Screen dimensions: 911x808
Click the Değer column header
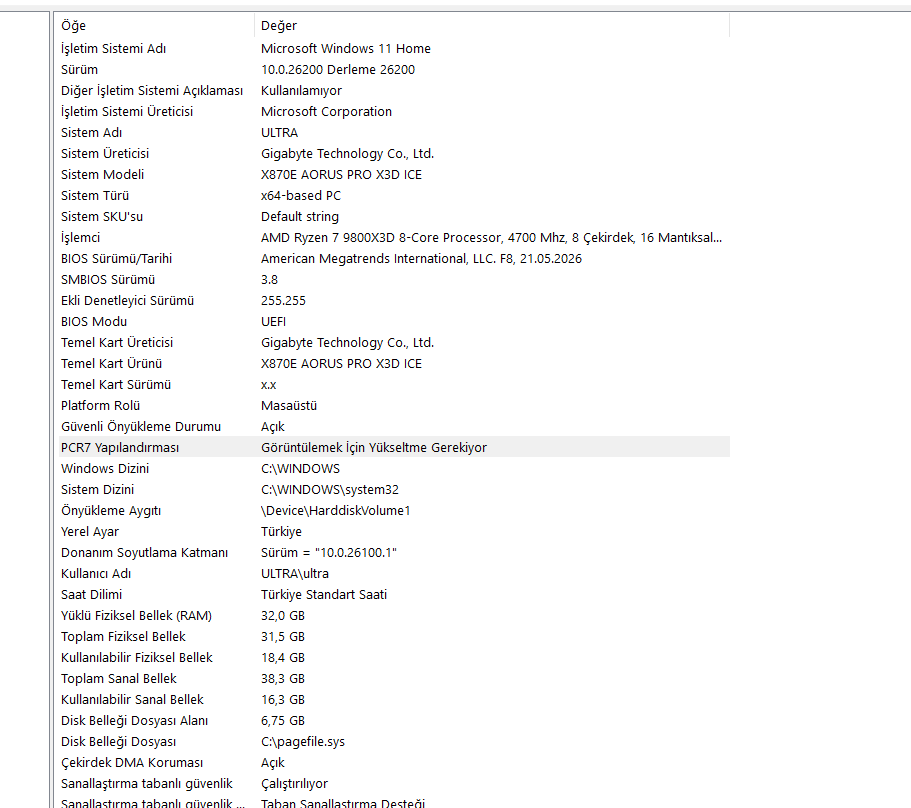point(492,26)
